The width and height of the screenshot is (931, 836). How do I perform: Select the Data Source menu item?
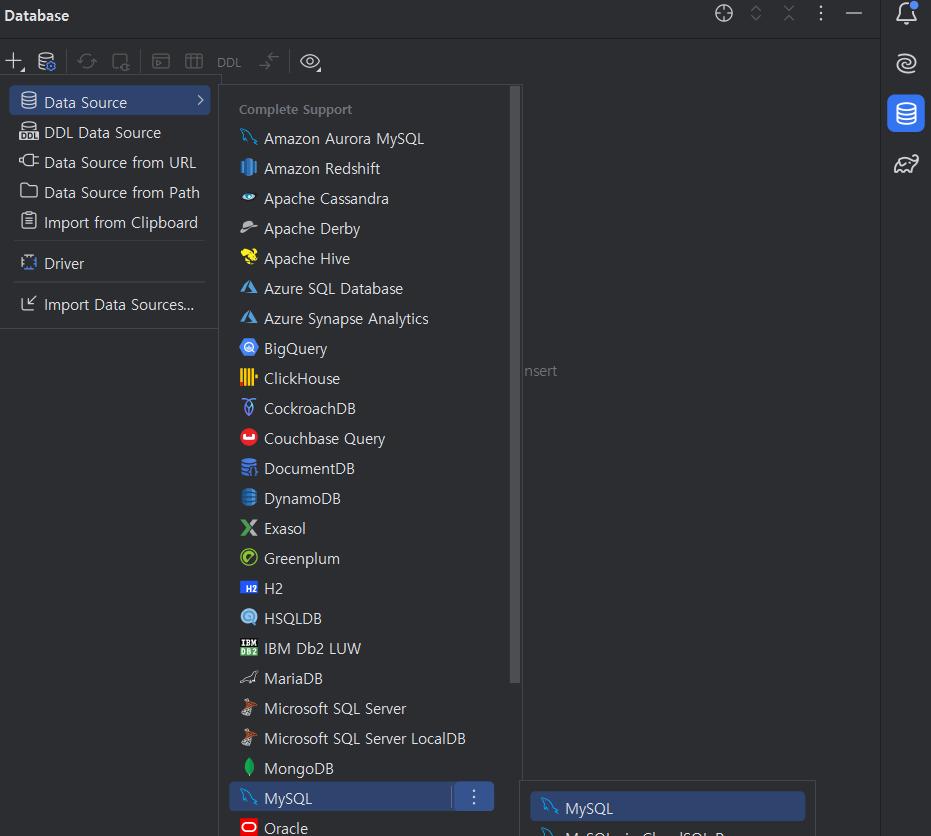[110, 101]
